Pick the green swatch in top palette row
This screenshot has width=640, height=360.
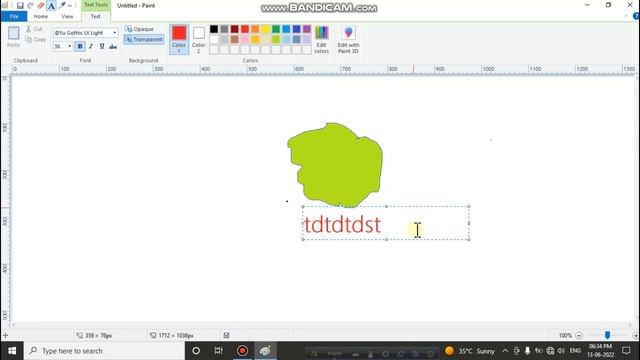pos(276,29)
